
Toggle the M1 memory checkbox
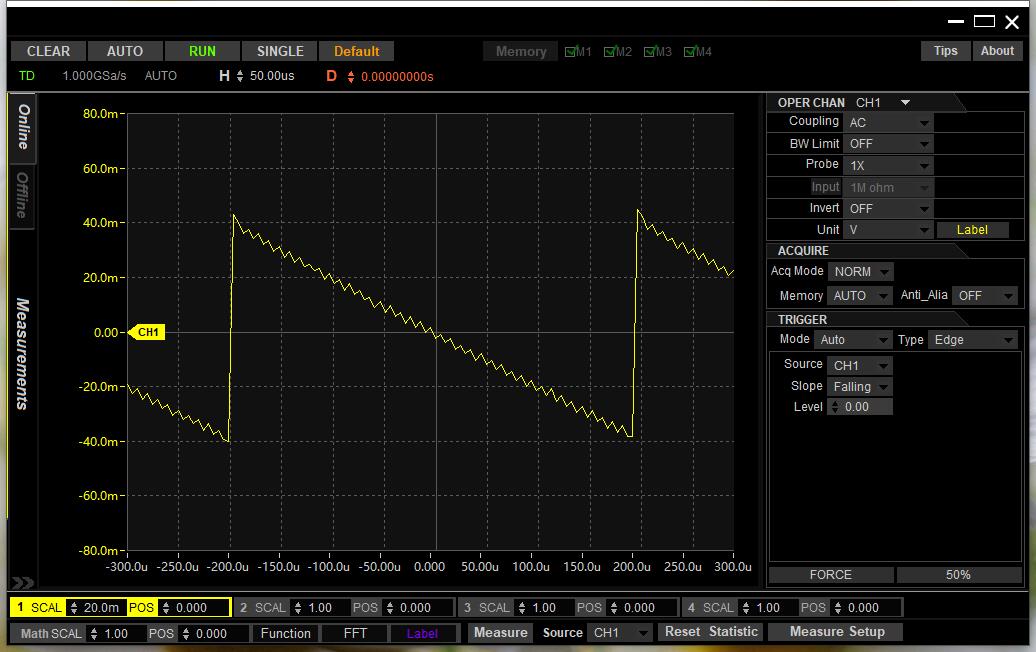571,52
